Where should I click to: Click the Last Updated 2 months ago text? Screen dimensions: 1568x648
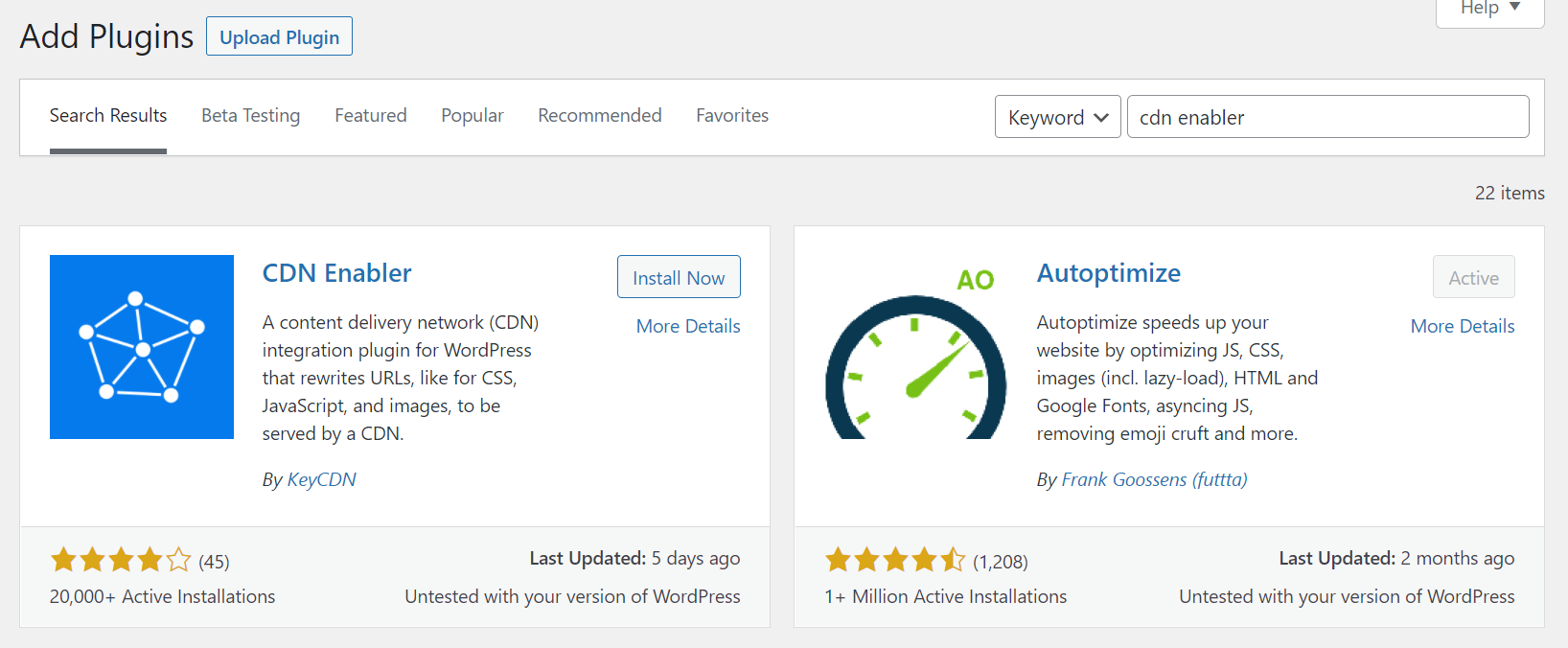1396,558
